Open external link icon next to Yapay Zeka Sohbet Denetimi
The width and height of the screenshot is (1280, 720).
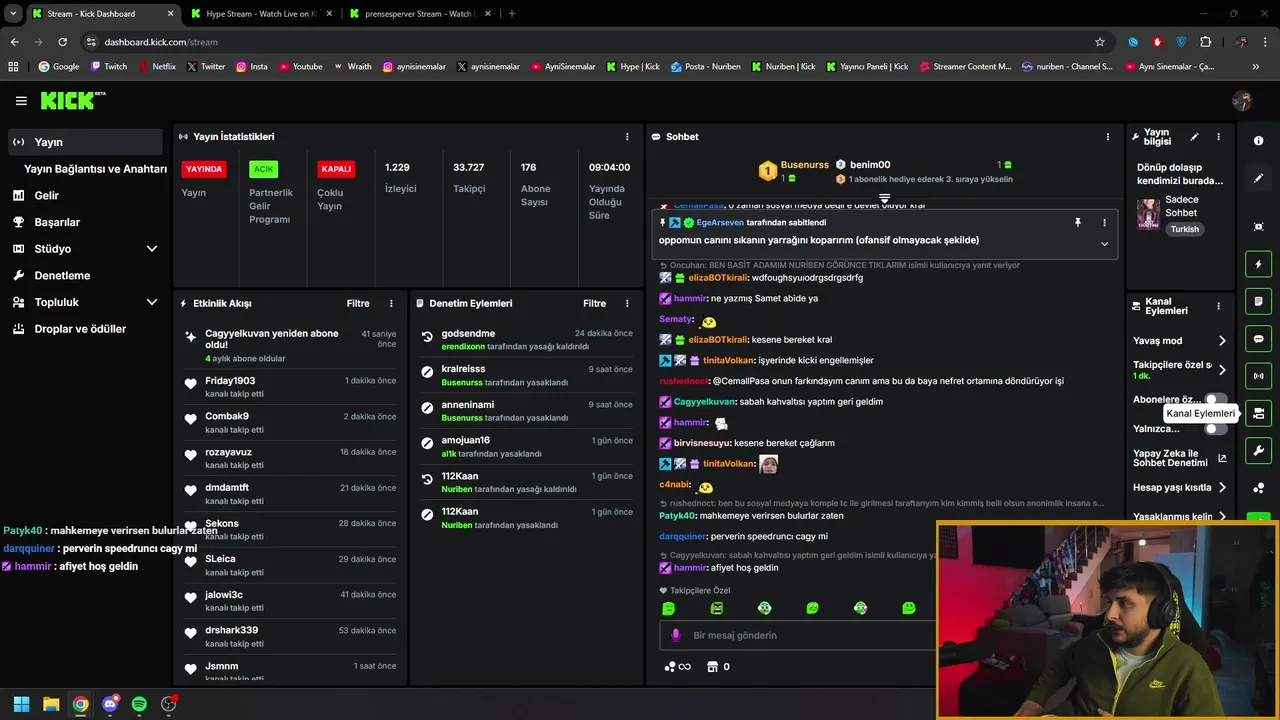(x=1222, y=459)
